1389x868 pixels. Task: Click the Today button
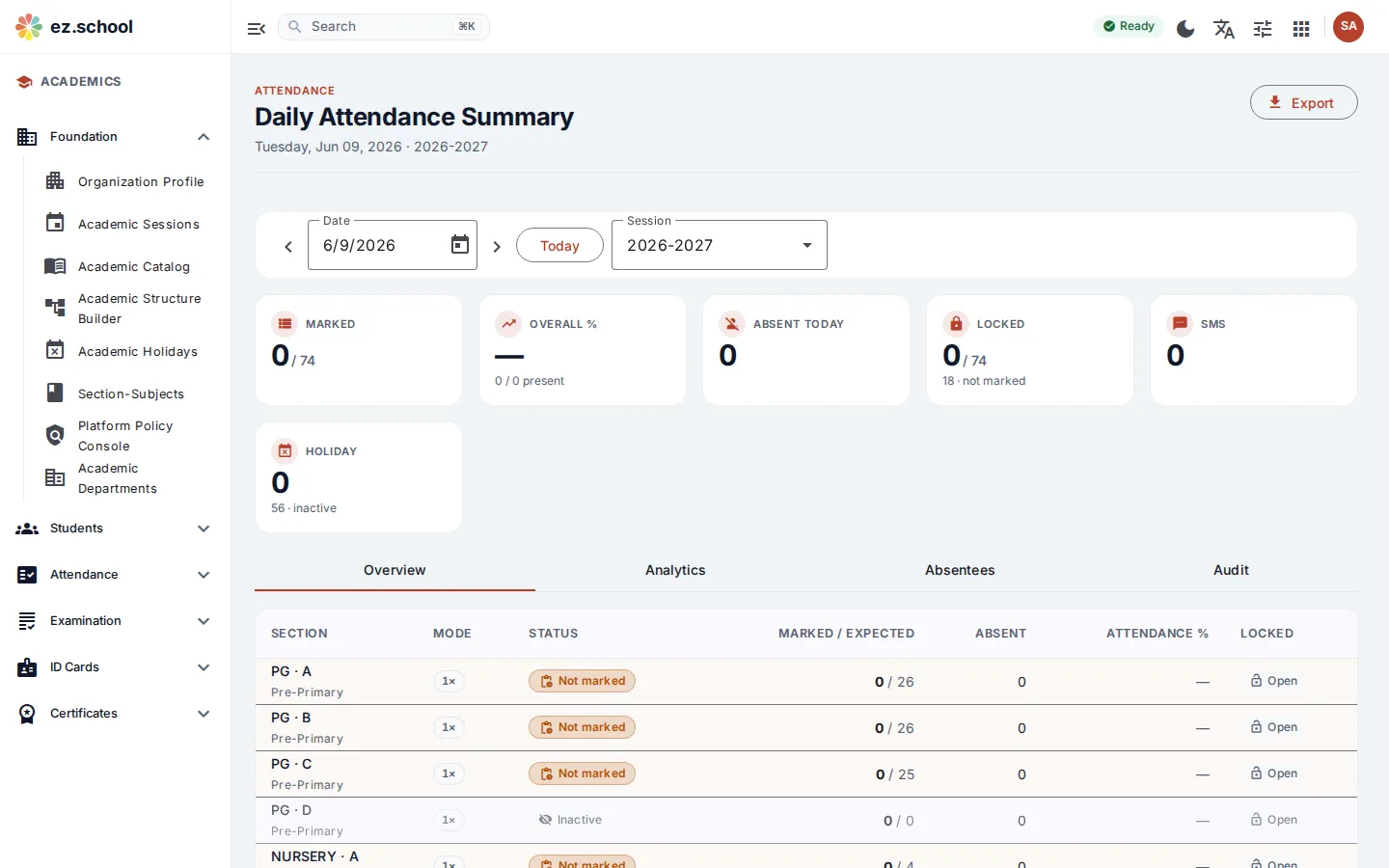tap(559, 245)
